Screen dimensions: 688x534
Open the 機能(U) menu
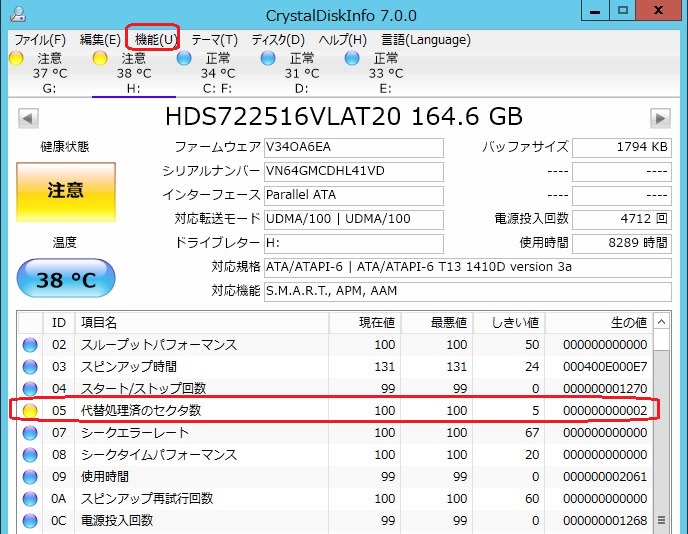click(x=156, y=40)
